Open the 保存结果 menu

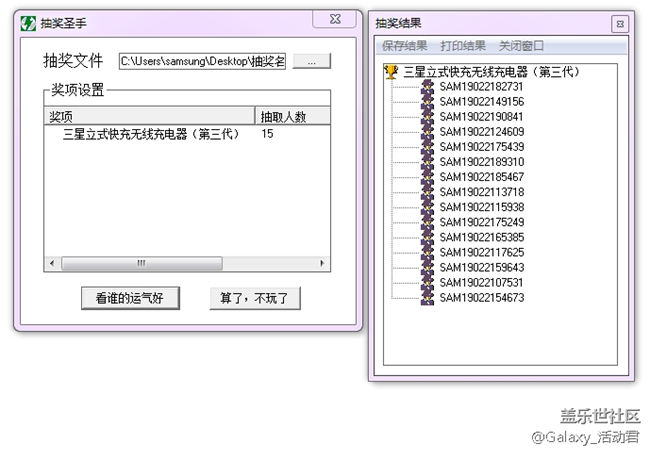pyautogui.click(x=404, y=46)
